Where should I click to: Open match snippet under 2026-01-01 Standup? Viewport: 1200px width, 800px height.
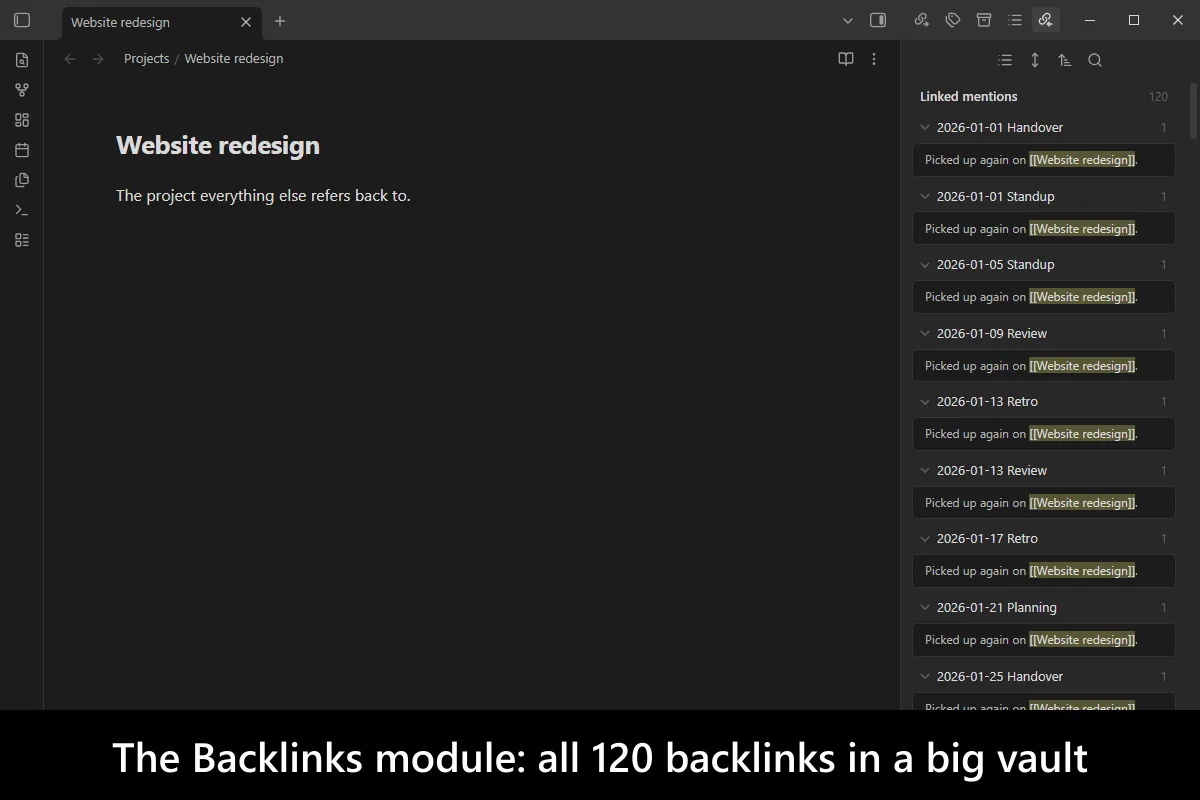tap(1044, 229)
